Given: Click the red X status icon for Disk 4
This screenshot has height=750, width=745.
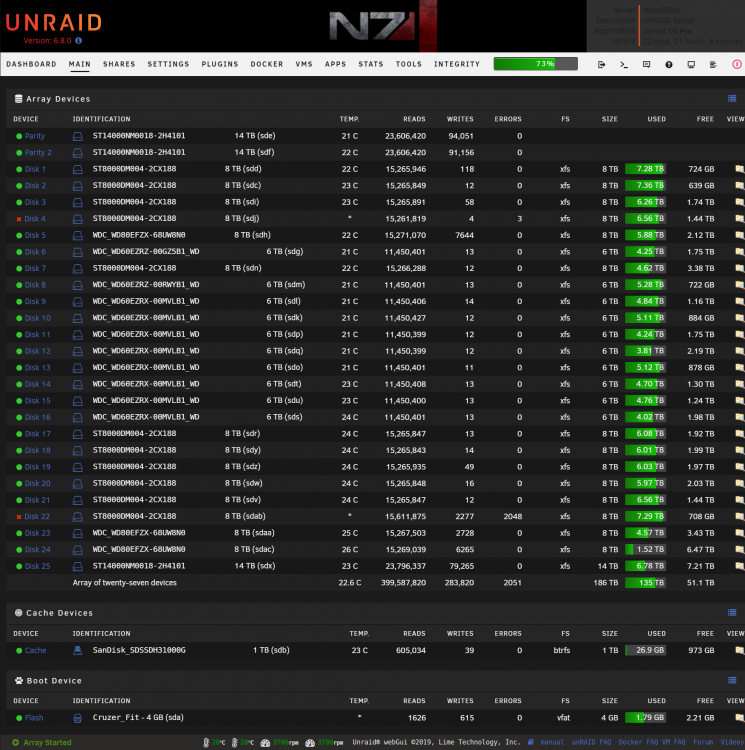Looking at the screenshot, I should 19,219.
